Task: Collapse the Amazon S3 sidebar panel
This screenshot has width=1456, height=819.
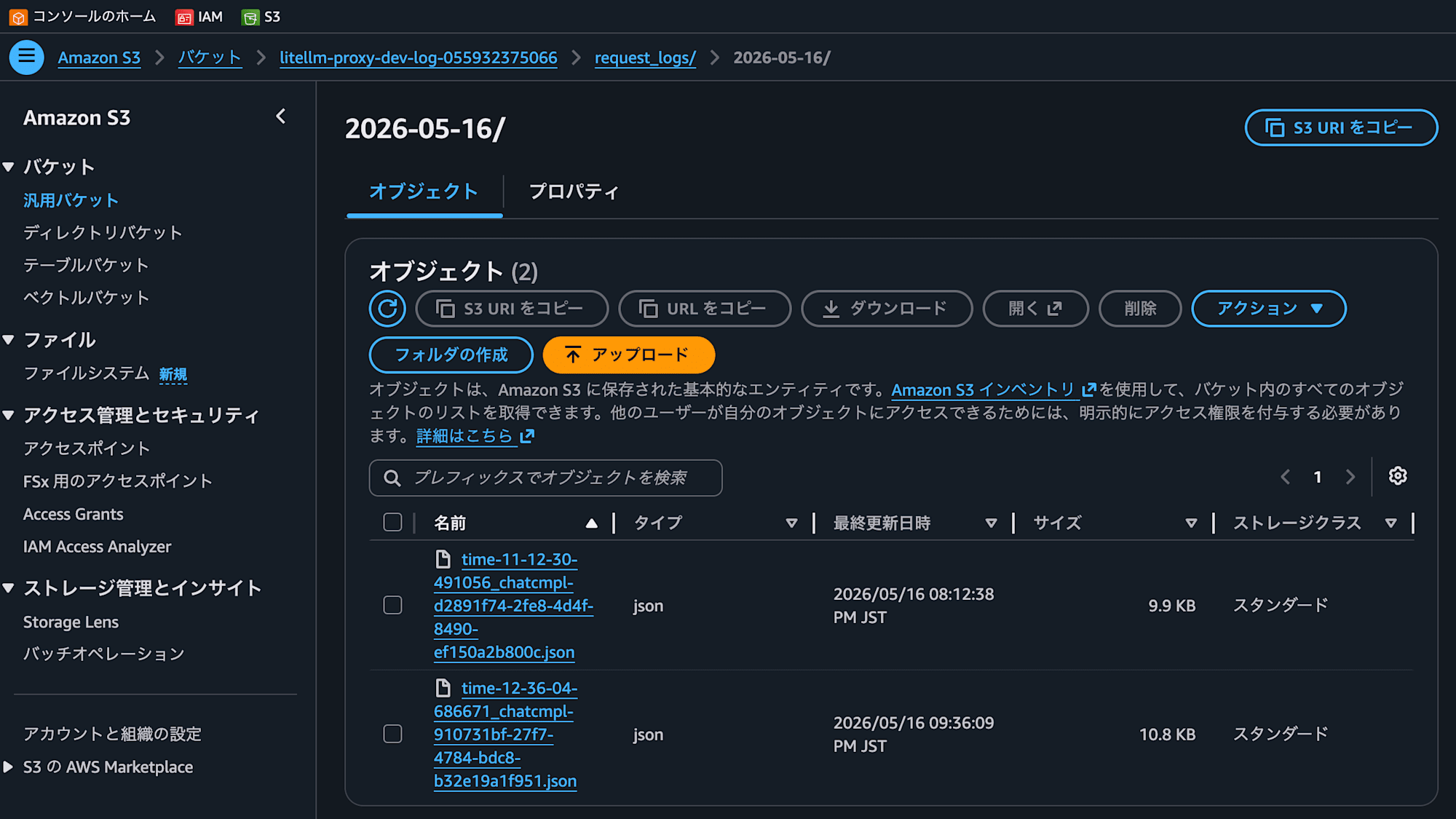Action: (x=281, y=116)
